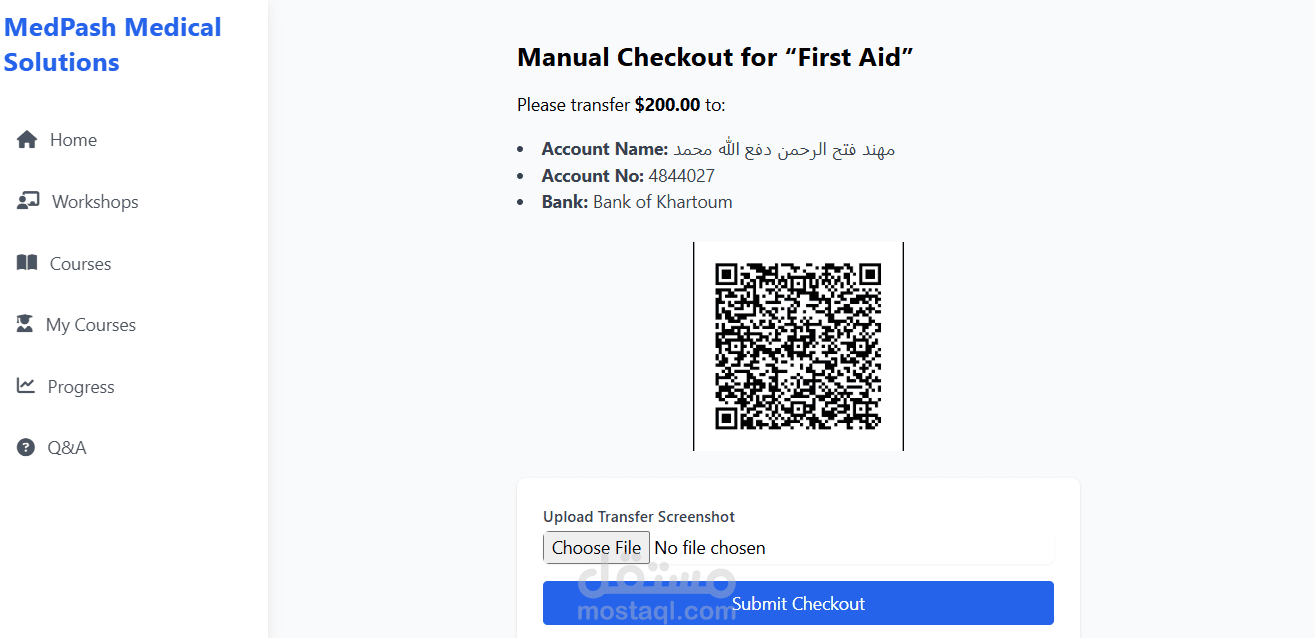The image size is (1315, 638).
Task: Click the Home house icon
Action: pyautogui.click(x=27, y=140)
